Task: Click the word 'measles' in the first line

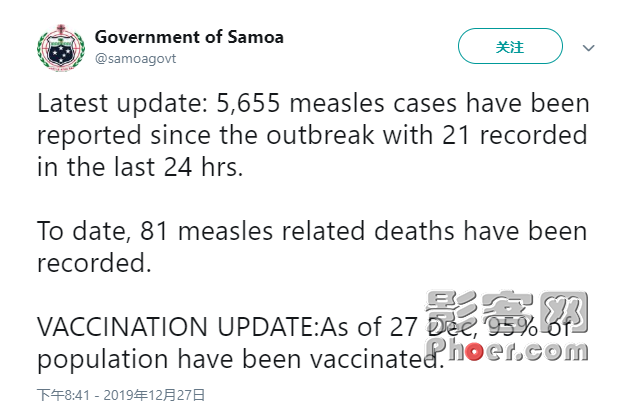Action: pyautogui.click(x=337, y=103)
